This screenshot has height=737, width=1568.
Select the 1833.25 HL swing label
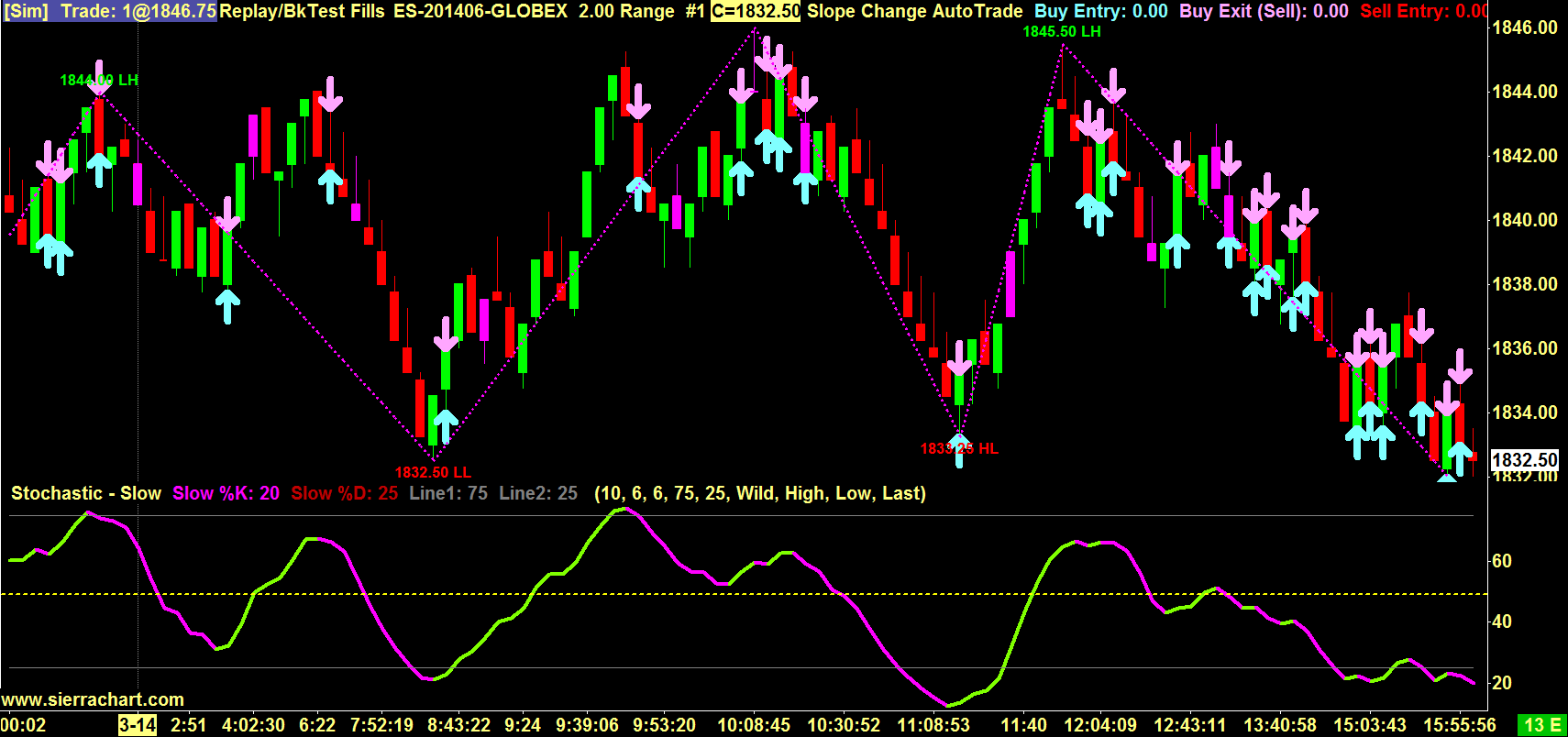coord(959,448)
